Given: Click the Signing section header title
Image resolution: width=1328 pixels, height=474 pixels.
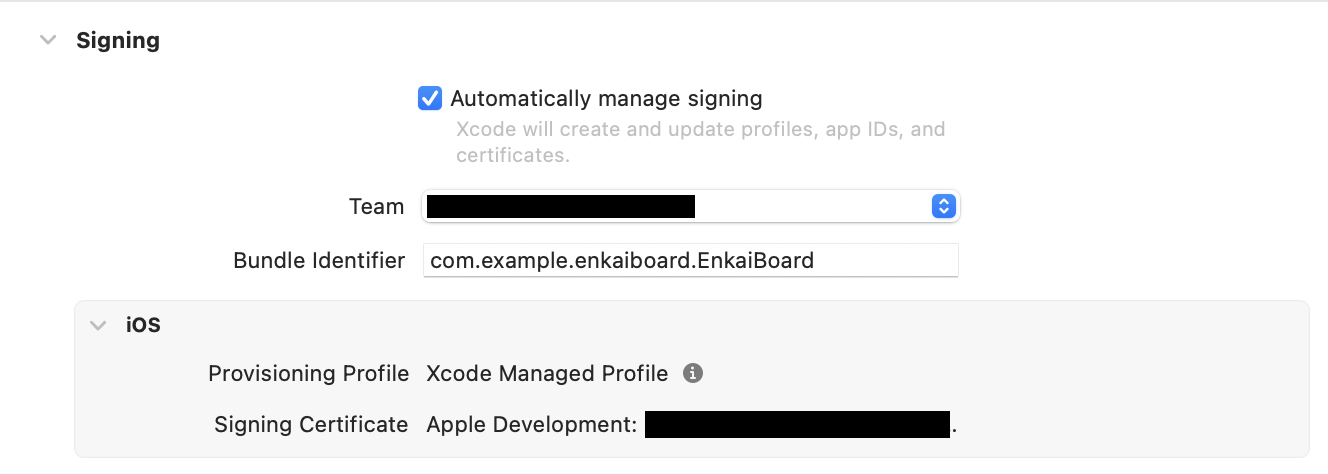Looking at the screenshot, I should 118,41.
